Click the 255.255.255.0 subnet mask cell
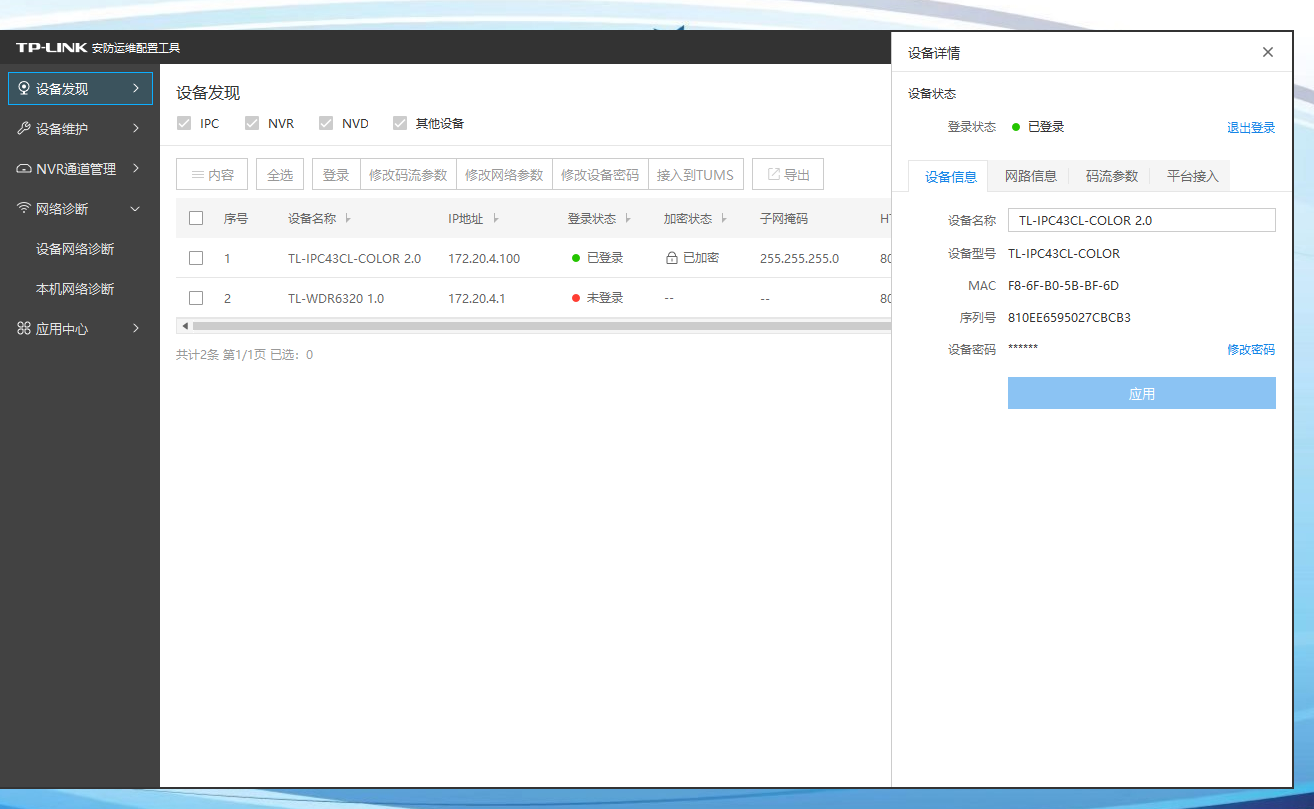The height and width of the screenshot is (809, 1314). point(799,258)
